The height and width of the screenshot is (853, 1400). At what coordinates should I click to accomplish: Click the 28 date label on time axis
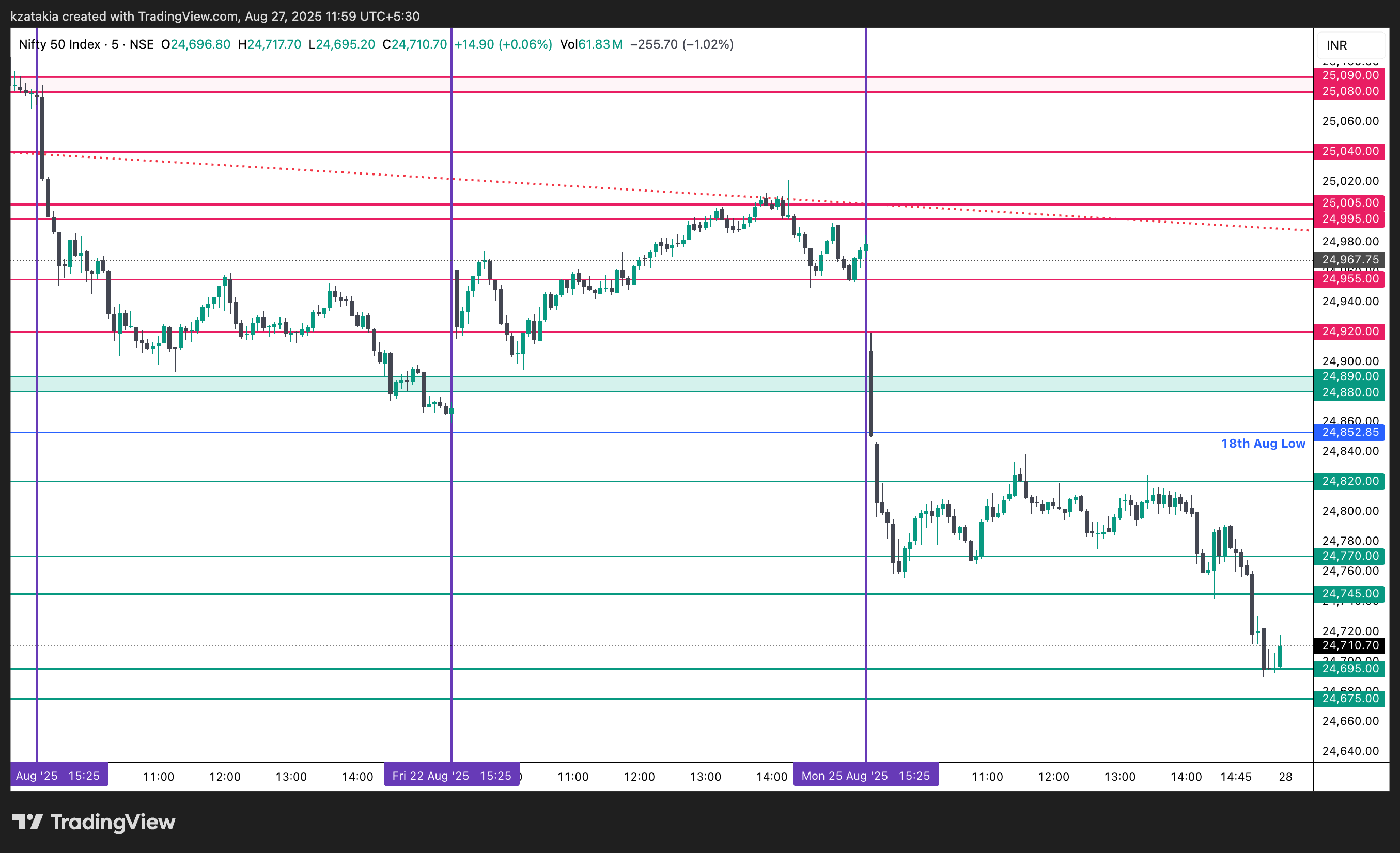click(x=1286, y=777)
